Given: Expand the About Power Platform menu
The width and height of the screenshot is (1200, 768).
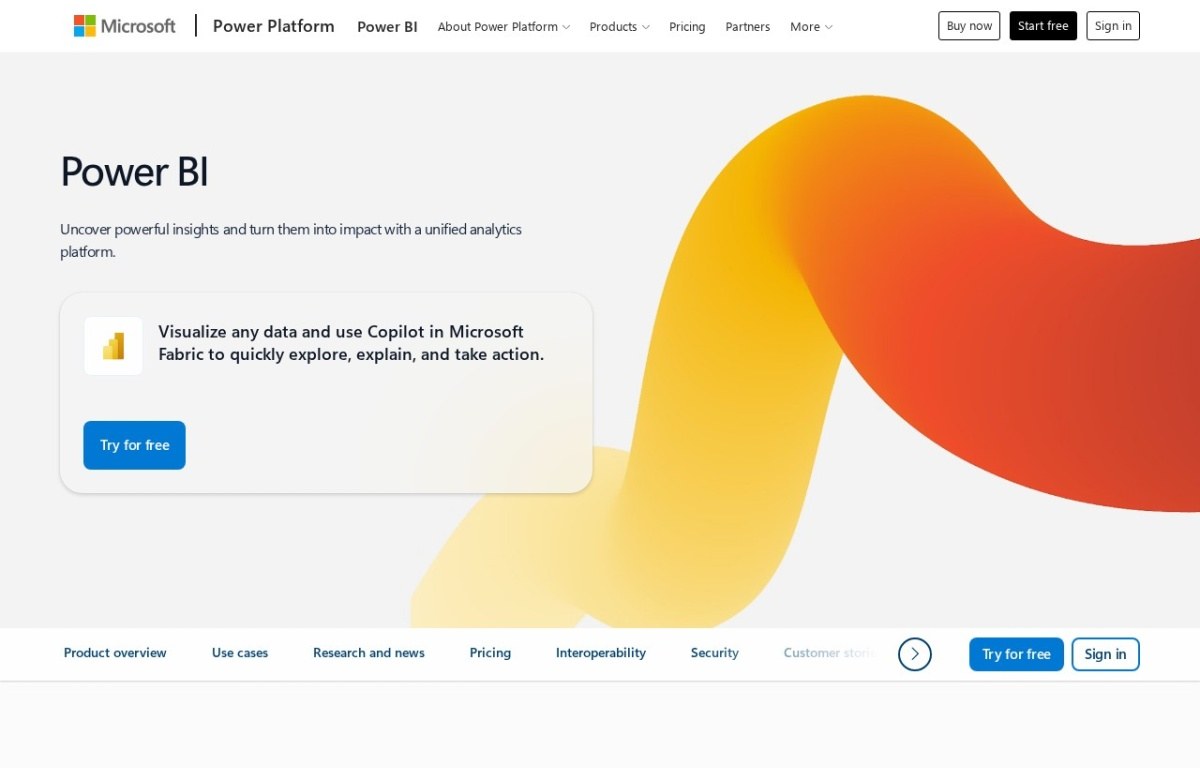Looking at the screenshot, I should tap(504, 27).
